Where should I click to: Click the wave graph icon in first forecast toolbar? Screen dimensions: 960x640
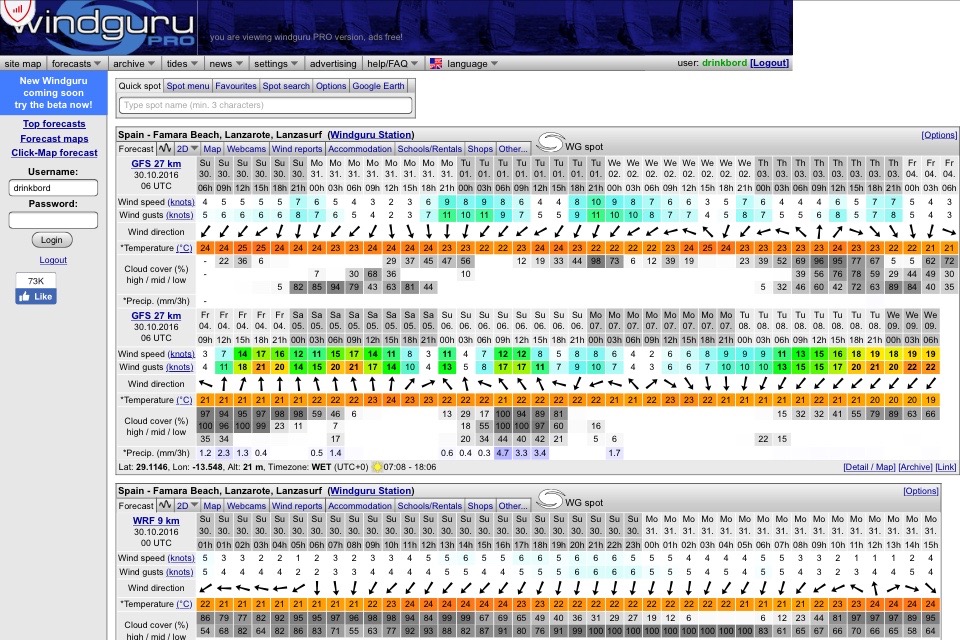pyautogui.click(x=165, y=148)
